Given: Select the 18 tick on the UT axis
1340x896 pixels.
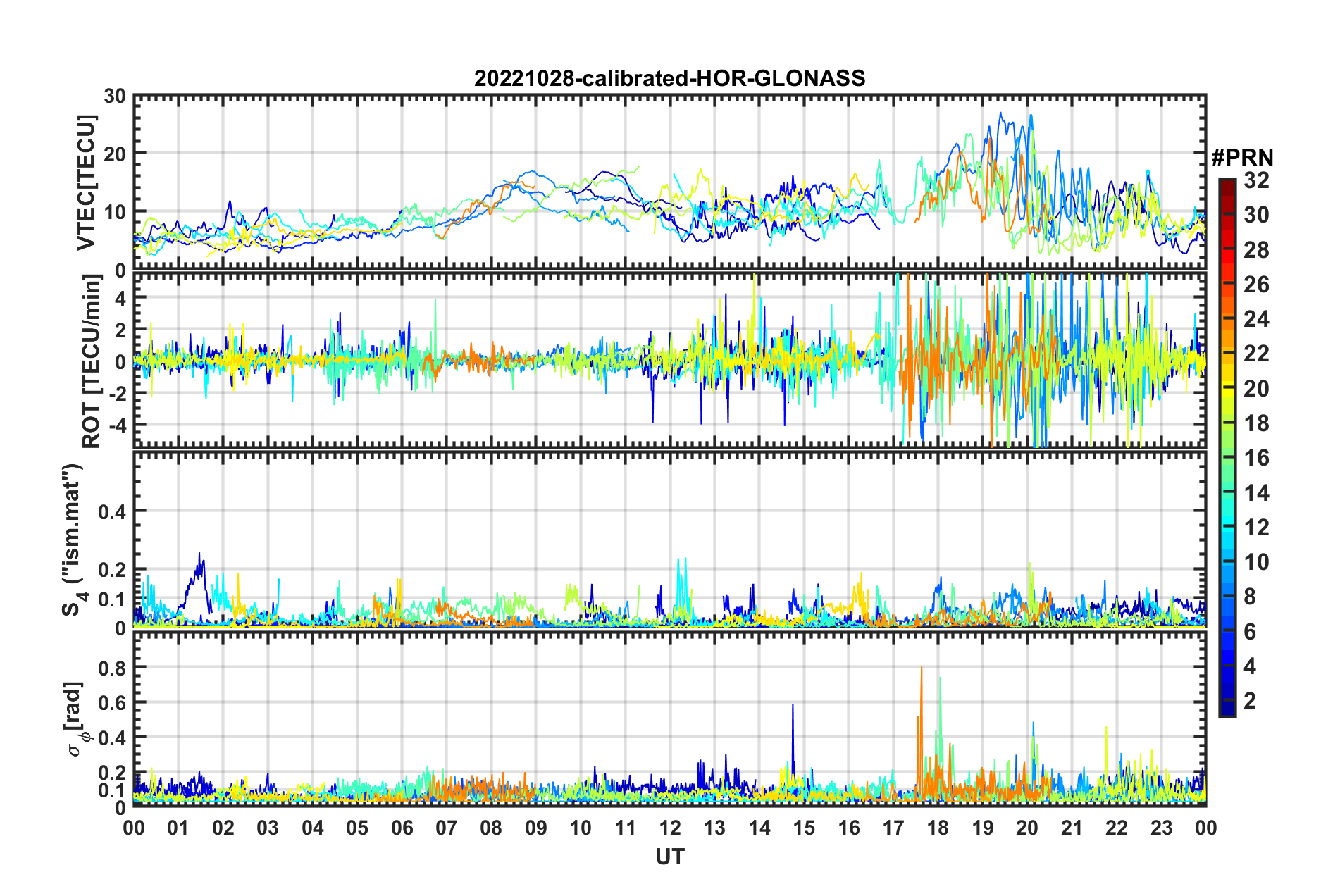Looking at the screenshot, I should point(938,828).
